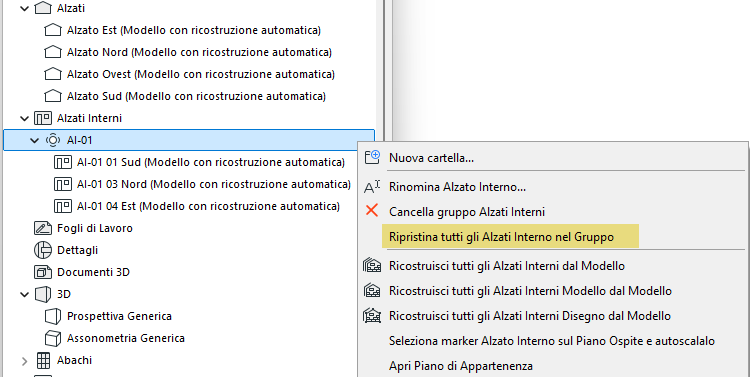Image resolution: width=750 pixels, height=377 pixels.
Task: Click the AI-01 group marker icon
Action: 53,140
